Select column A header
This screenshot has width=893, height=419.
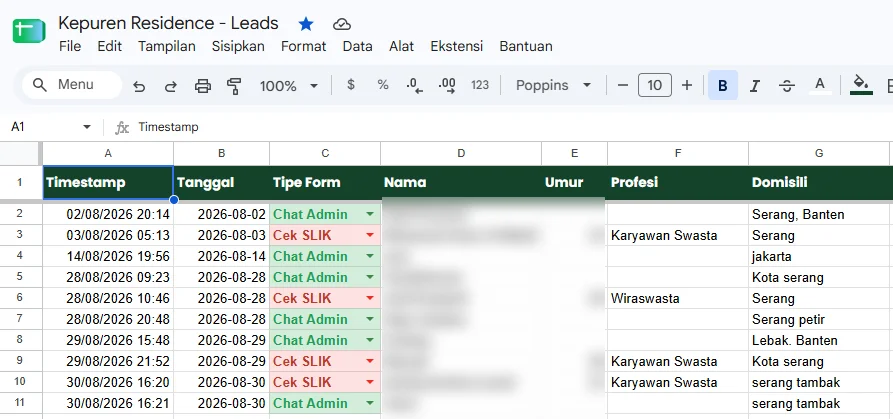pos(108,153)
